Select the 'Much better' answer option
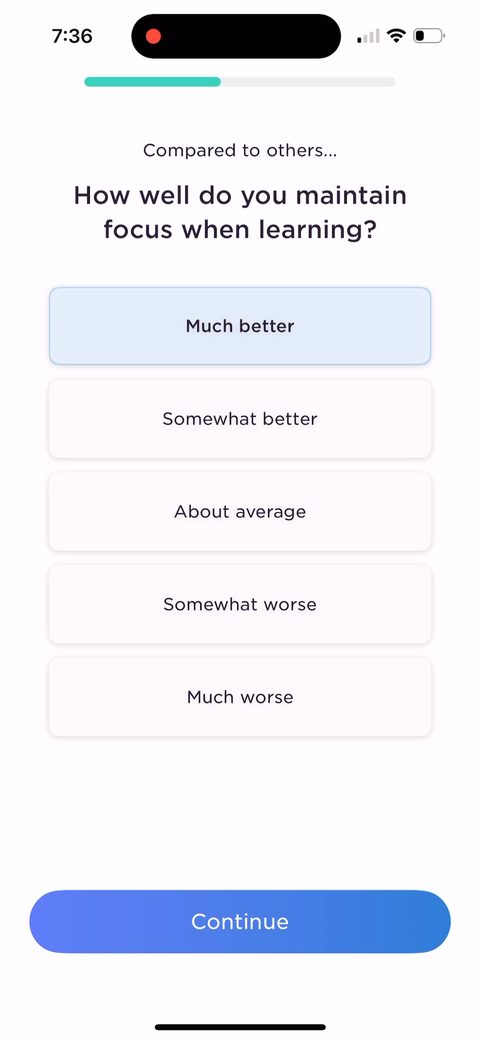 (x=240, y=326)
